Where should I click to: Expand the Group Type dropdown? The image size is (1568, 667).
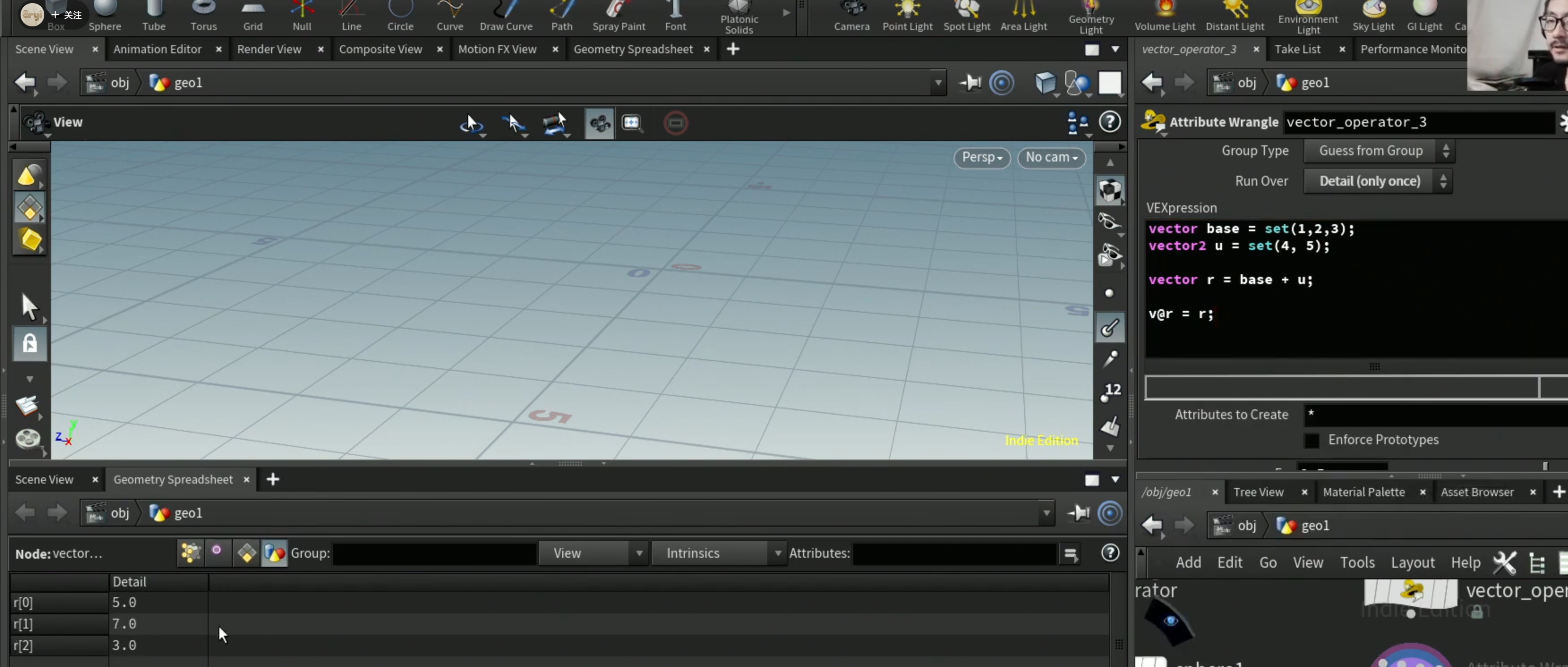1379,151
